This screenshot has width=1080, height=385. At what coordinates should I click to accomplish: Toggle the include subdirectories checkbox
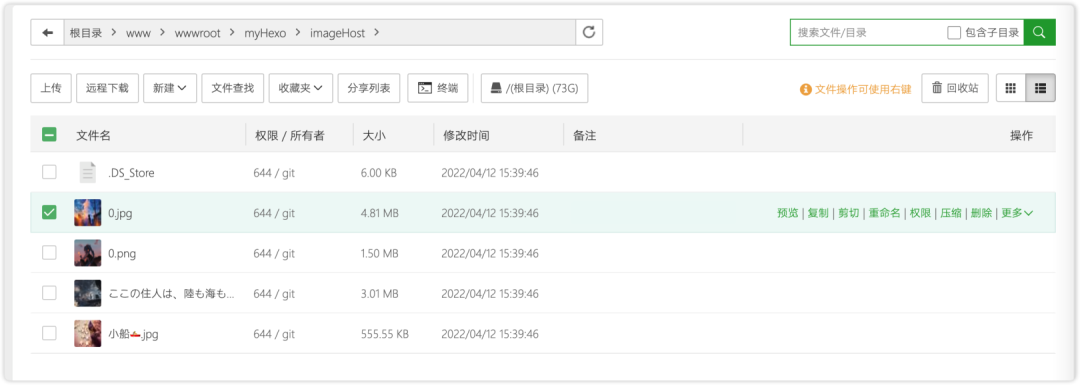[954, 32]
